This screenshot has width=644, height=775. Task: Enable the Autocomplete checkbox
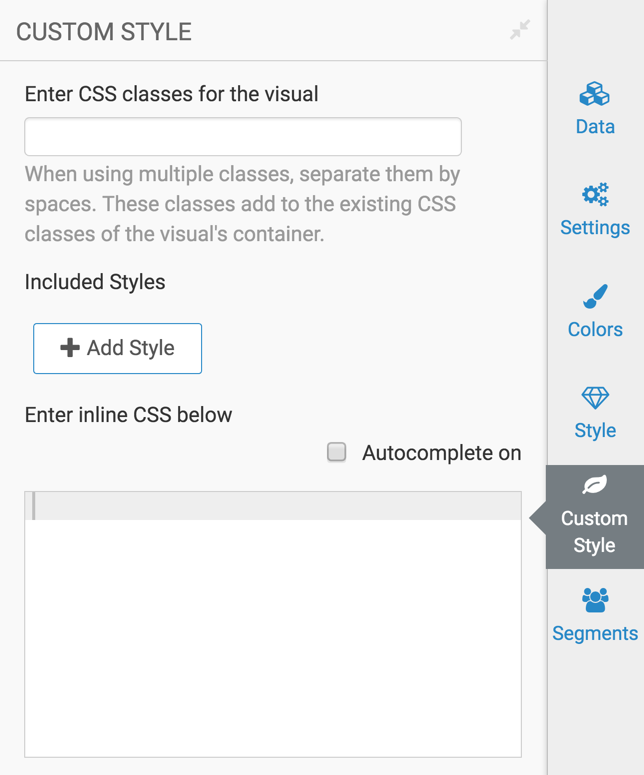[x=337, y=452]
